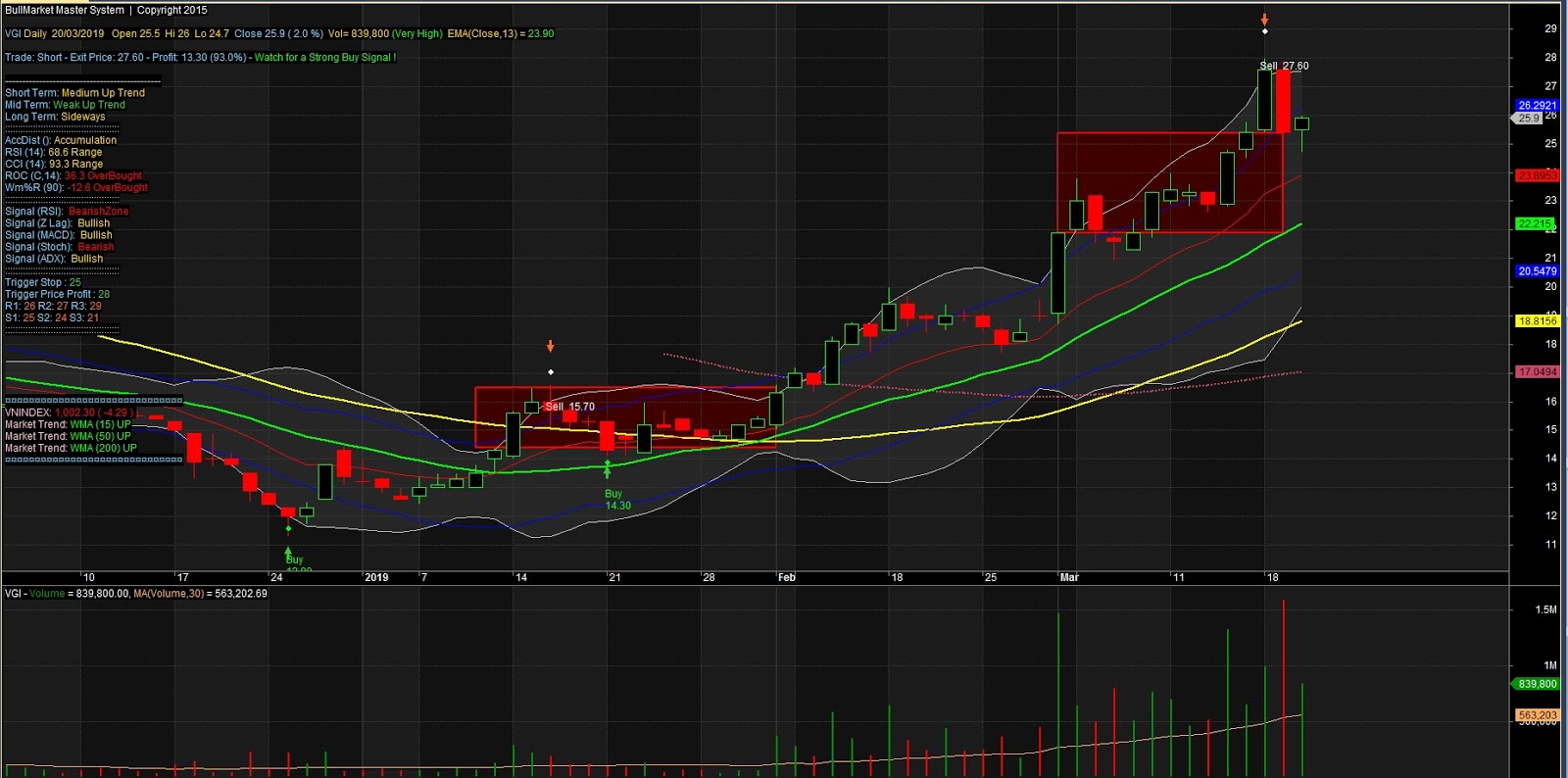The width and height of the screenshot is (1568, 778).
Task: Click the "R1: 26 R2: 27 R3: 29" resistance line
Action: point(53,306)
